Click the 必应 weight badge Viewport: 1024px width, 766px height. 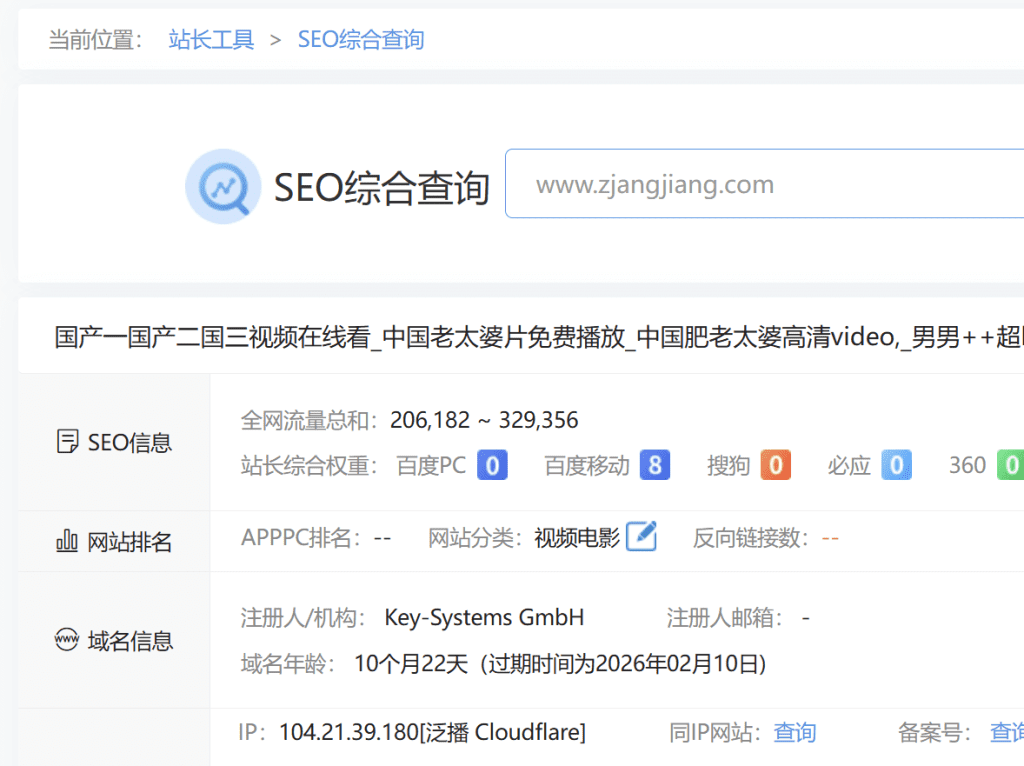pyautogui.click(x=896, y=465)
